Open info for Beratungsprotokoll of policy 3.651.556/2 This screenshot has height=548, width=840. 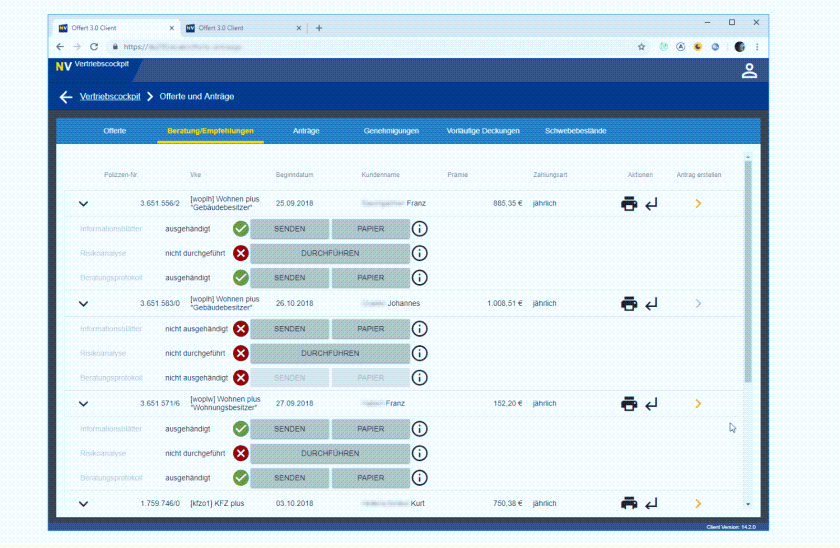click(419, 277)
